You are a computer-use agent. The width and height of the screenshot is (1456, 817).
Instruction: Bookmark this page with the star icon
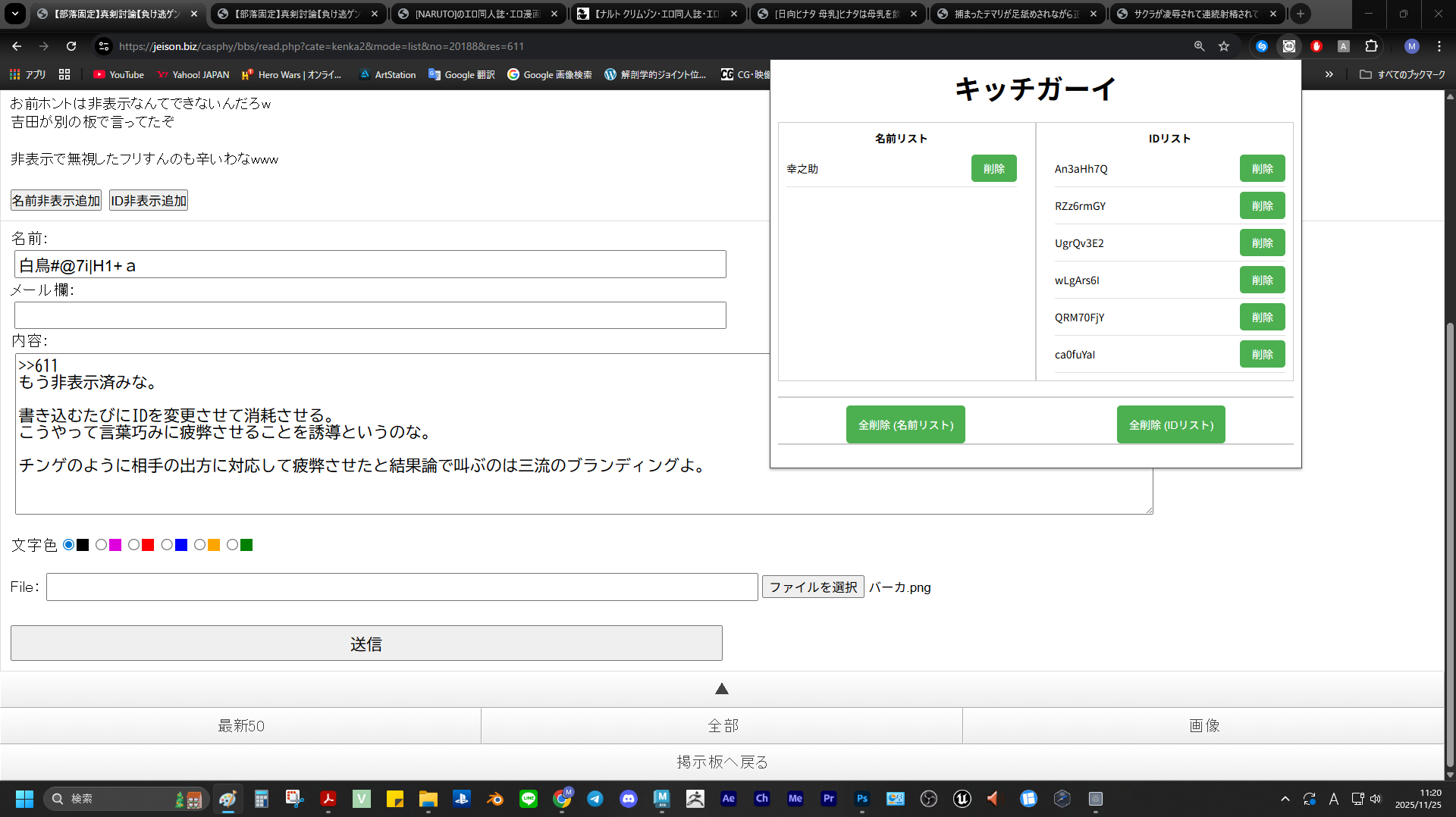point(1224,46)
